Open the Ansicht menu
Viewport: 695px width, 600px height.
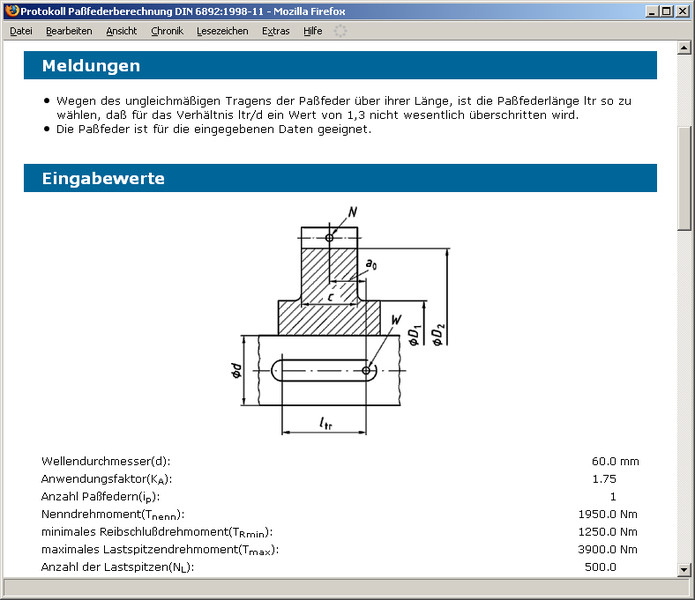click(x=122, y=31)
